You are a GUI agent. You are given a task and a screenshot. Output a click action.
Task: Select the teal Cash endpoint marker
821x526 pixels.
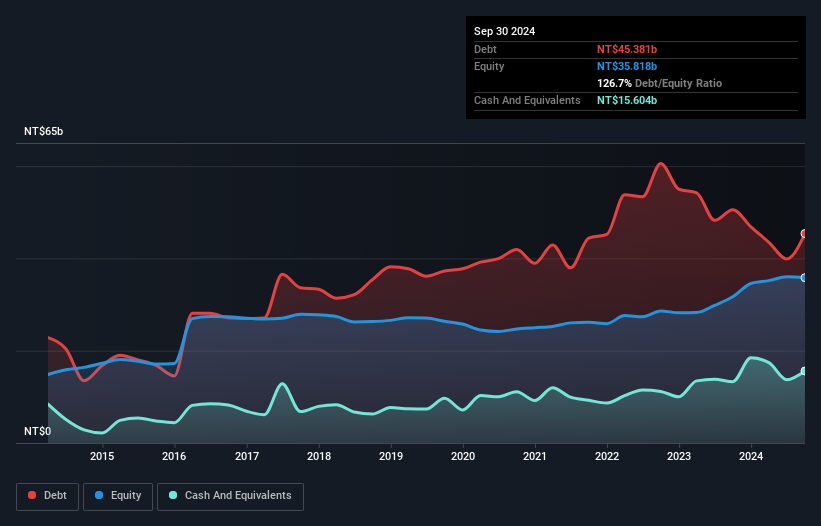[x=804, y=371]
